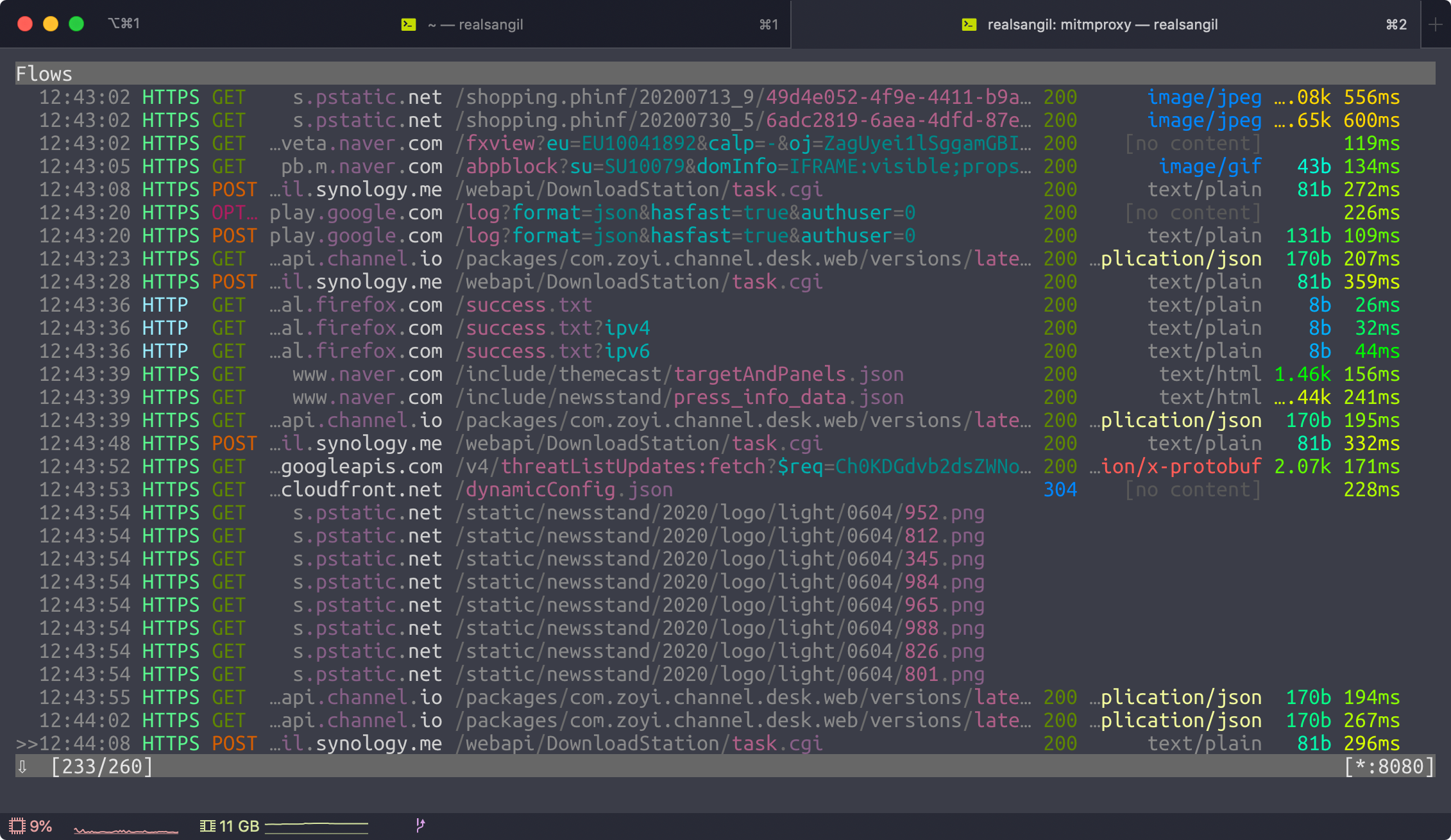Switch to the '~ — realsangil' terminal tab
Screen dimensions: 1451x840
point(395,24)
